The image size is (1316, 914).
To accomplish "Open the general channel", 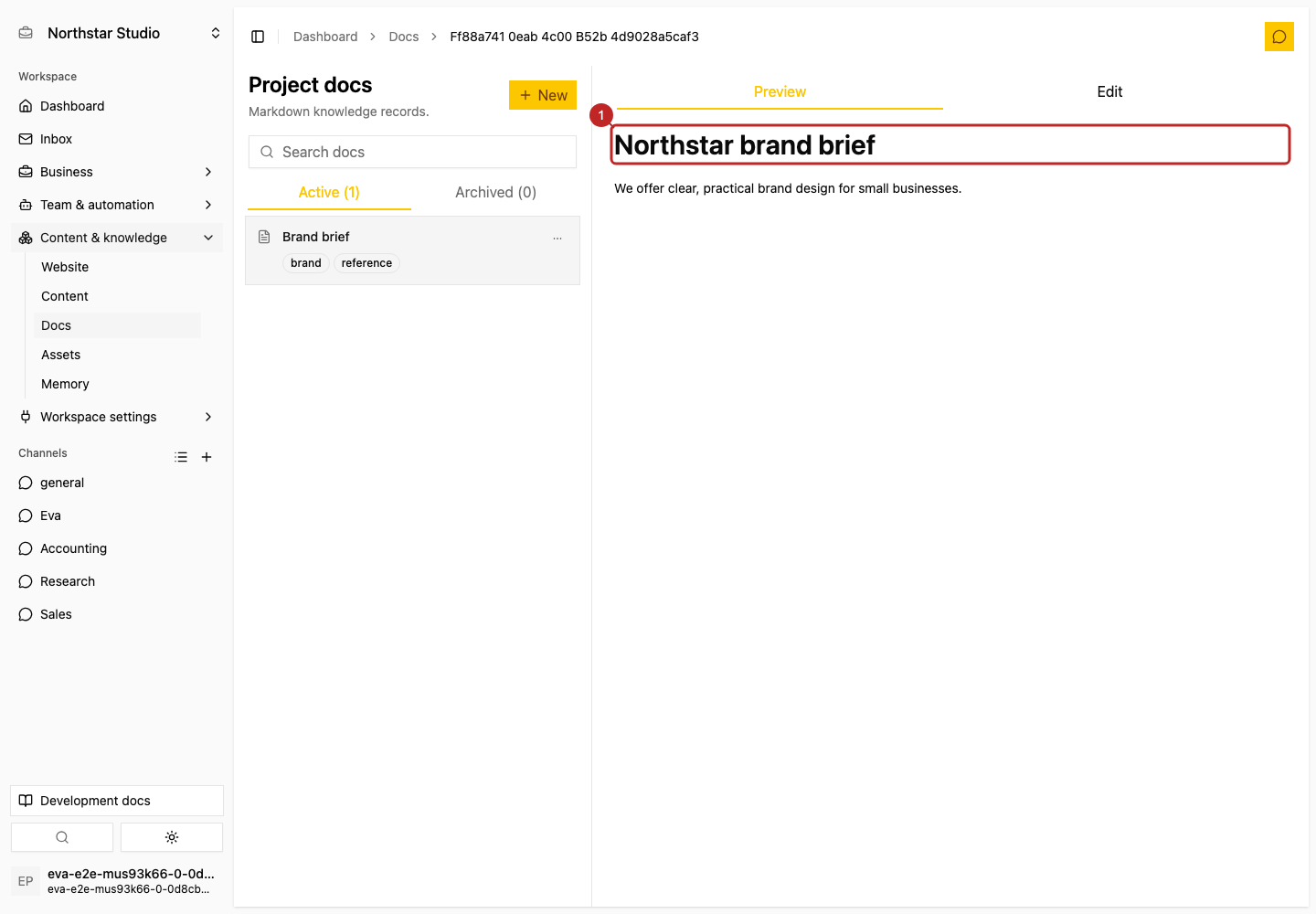I will pos(117,483).
